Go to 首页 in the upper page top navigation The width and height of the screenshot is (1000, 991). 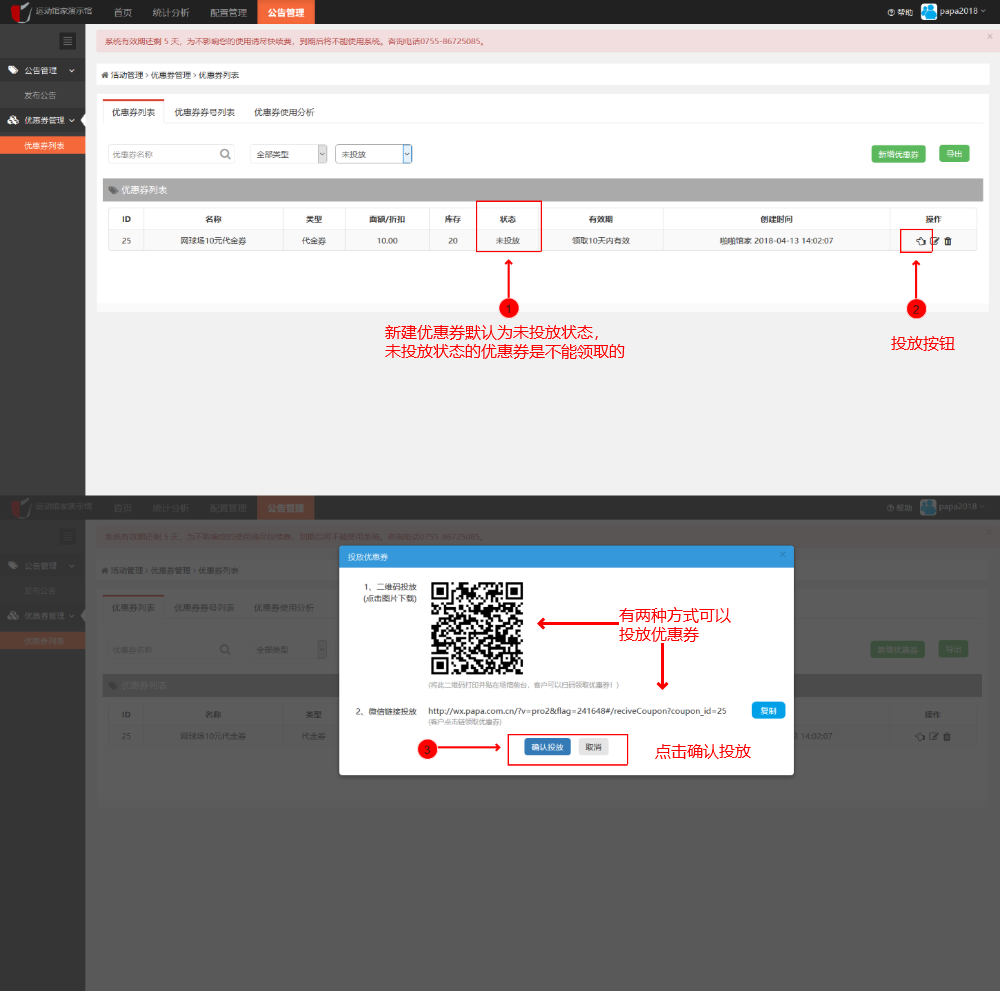(122, 12)
